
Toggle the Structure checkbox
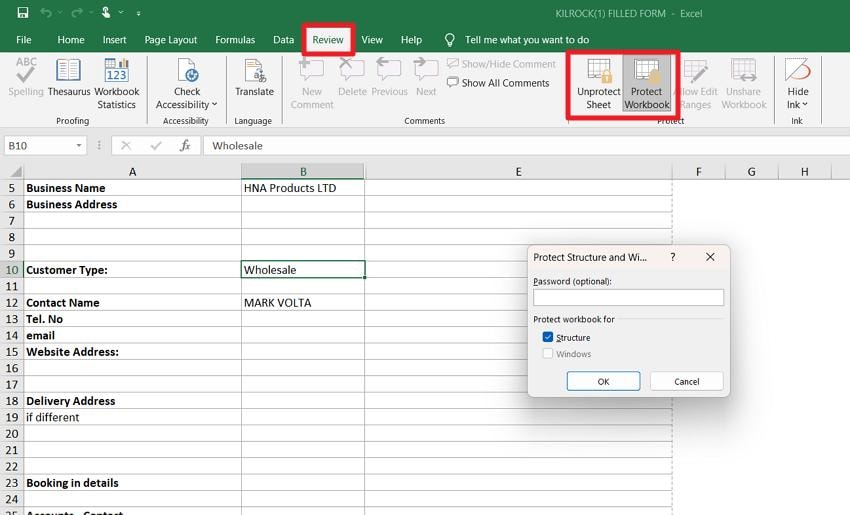[548, 337]
